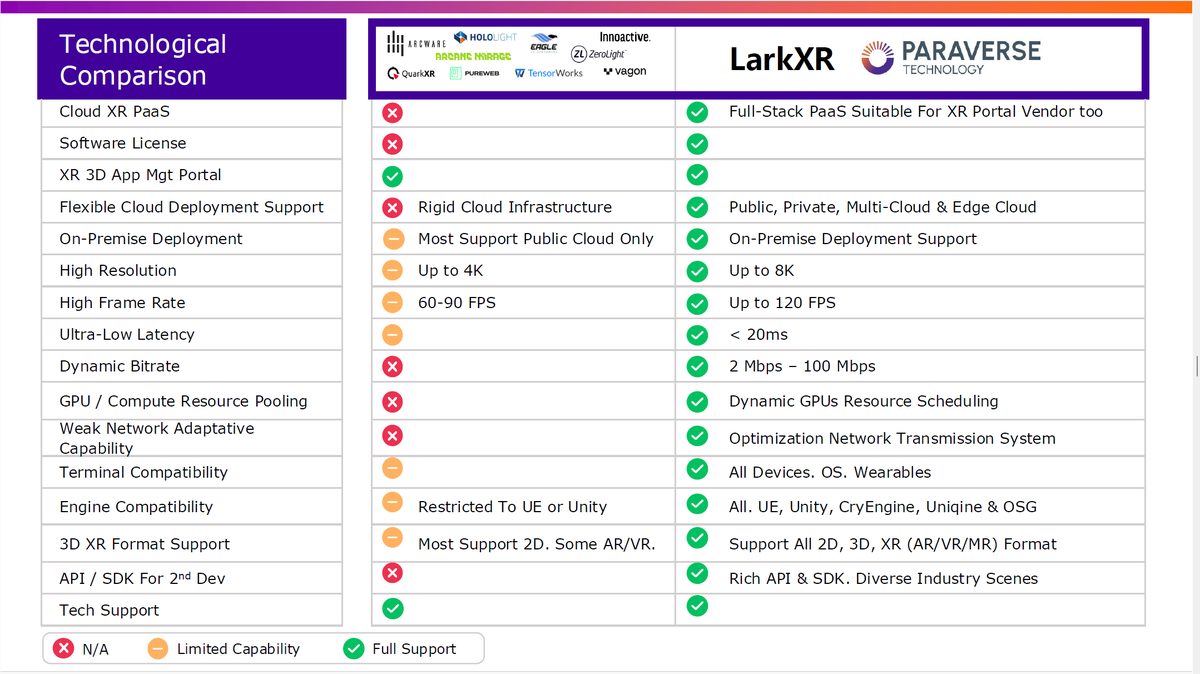
Task: Click the Eagle logo
Action: click(x=544, y=41)
